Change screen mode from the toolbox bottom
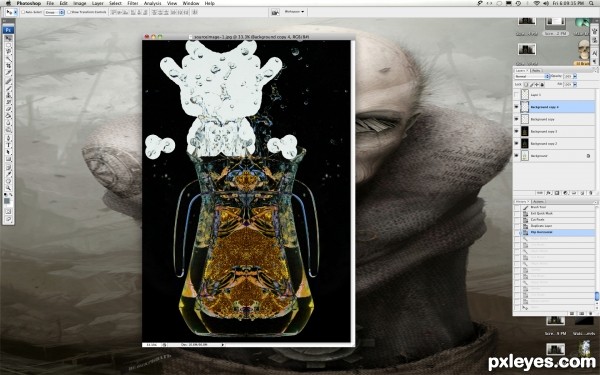The width and height of the screenshot is (600, 375). pyautogui.click(x=8, y=220)
